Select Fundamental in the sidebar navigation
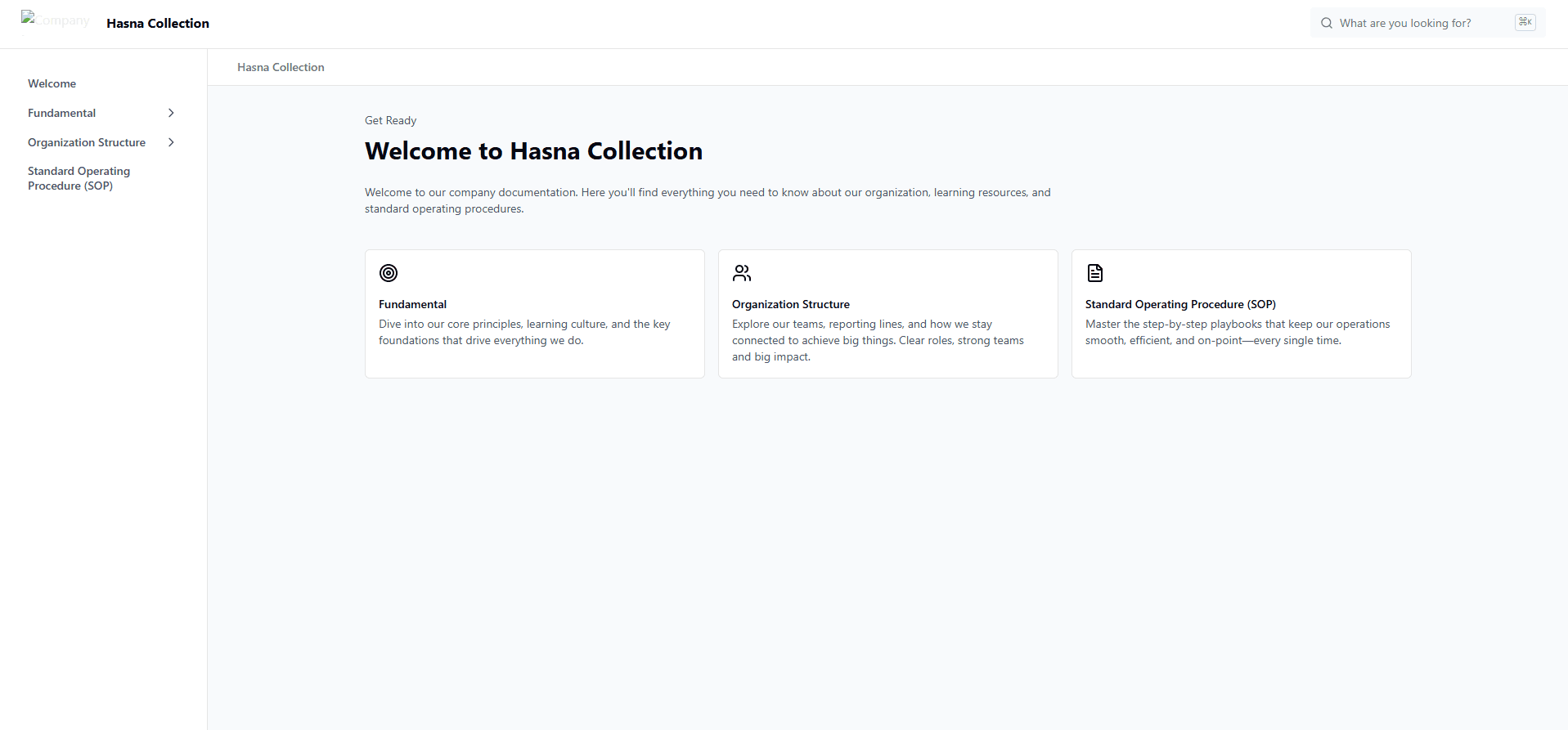1568x730 pixels. coord(62,113)
